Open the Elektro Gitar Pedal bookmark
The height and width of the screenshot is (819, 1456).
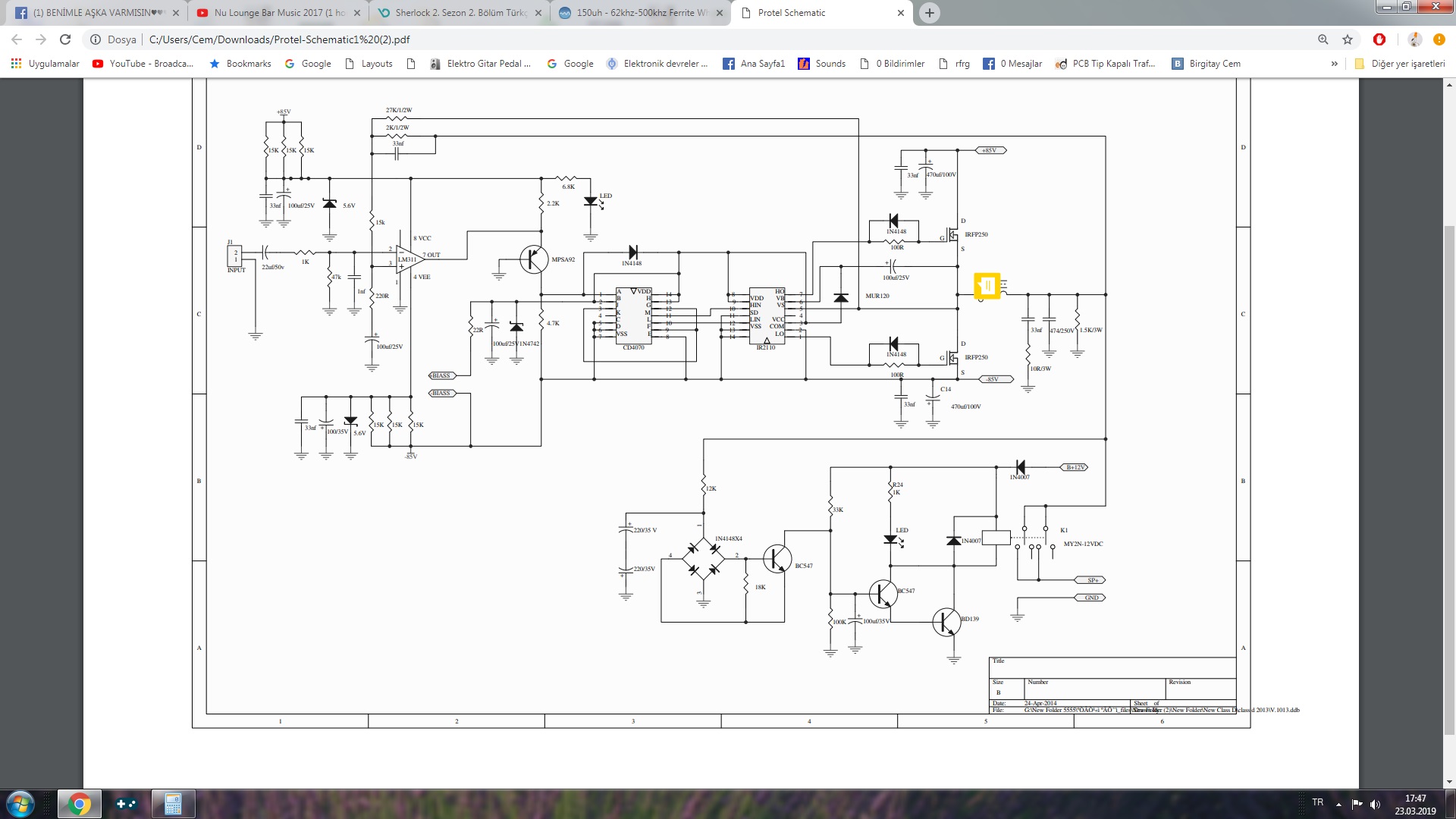[x=480, y=64]
